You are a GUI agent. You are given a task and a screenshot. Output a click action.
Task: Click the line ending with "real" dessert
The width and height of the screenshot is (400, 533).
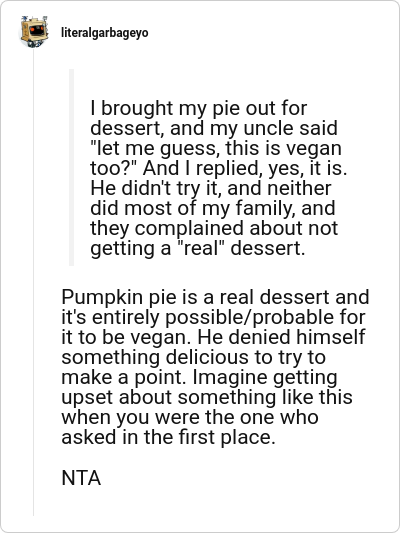tap(198, 248)
